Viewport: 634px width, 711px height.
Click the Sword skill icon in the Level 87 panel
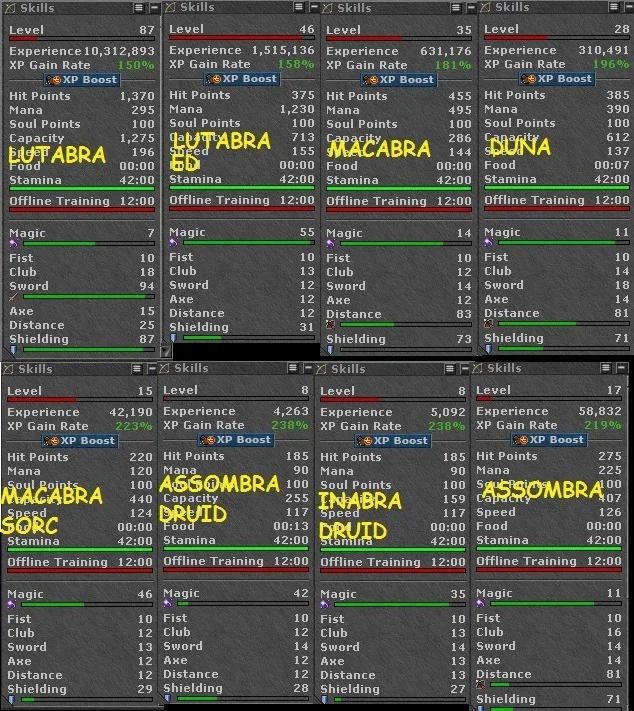pos(14,297)
